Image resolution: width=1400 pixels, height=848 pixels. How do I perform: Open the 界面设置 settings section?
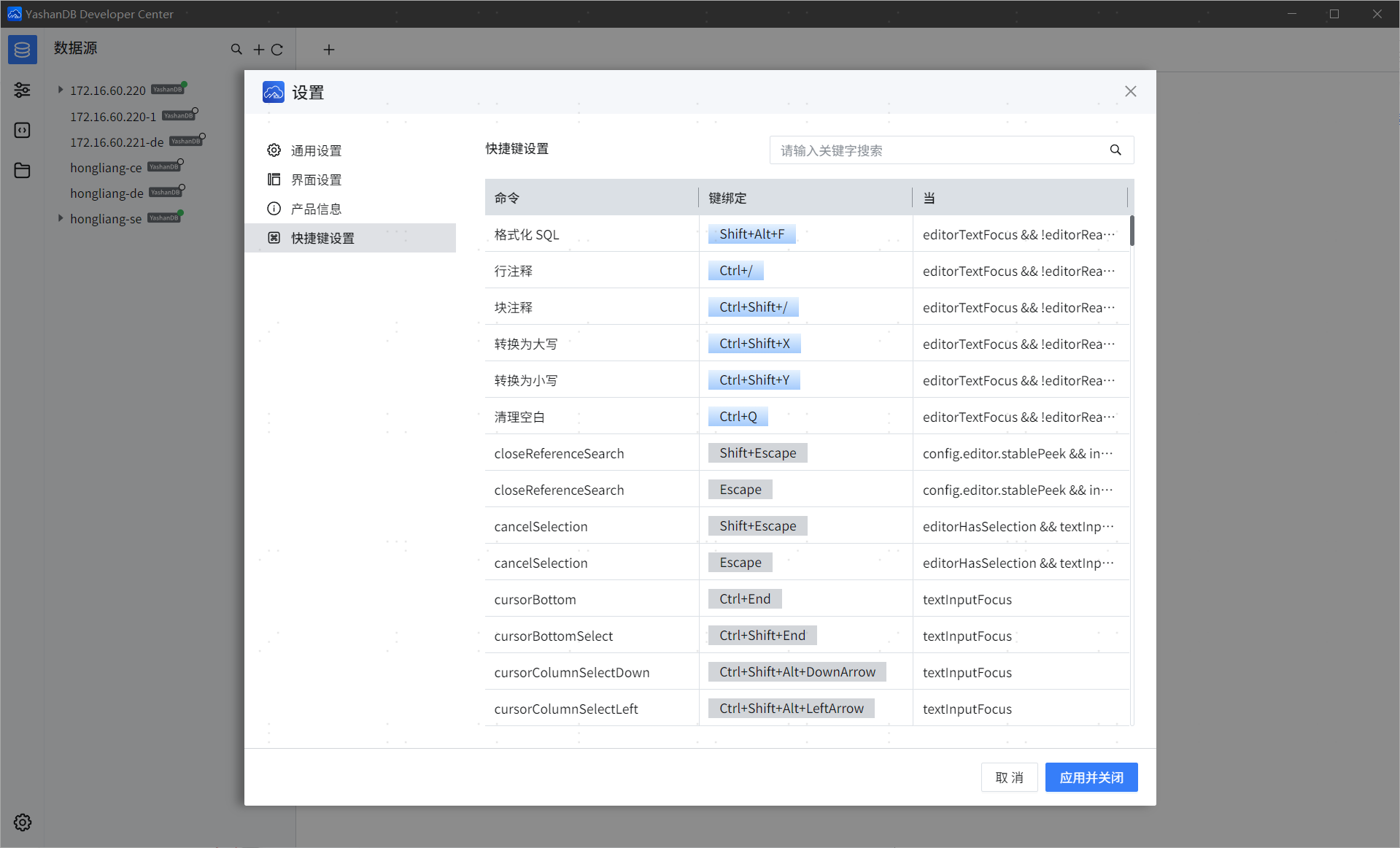(x=316, y=180)
